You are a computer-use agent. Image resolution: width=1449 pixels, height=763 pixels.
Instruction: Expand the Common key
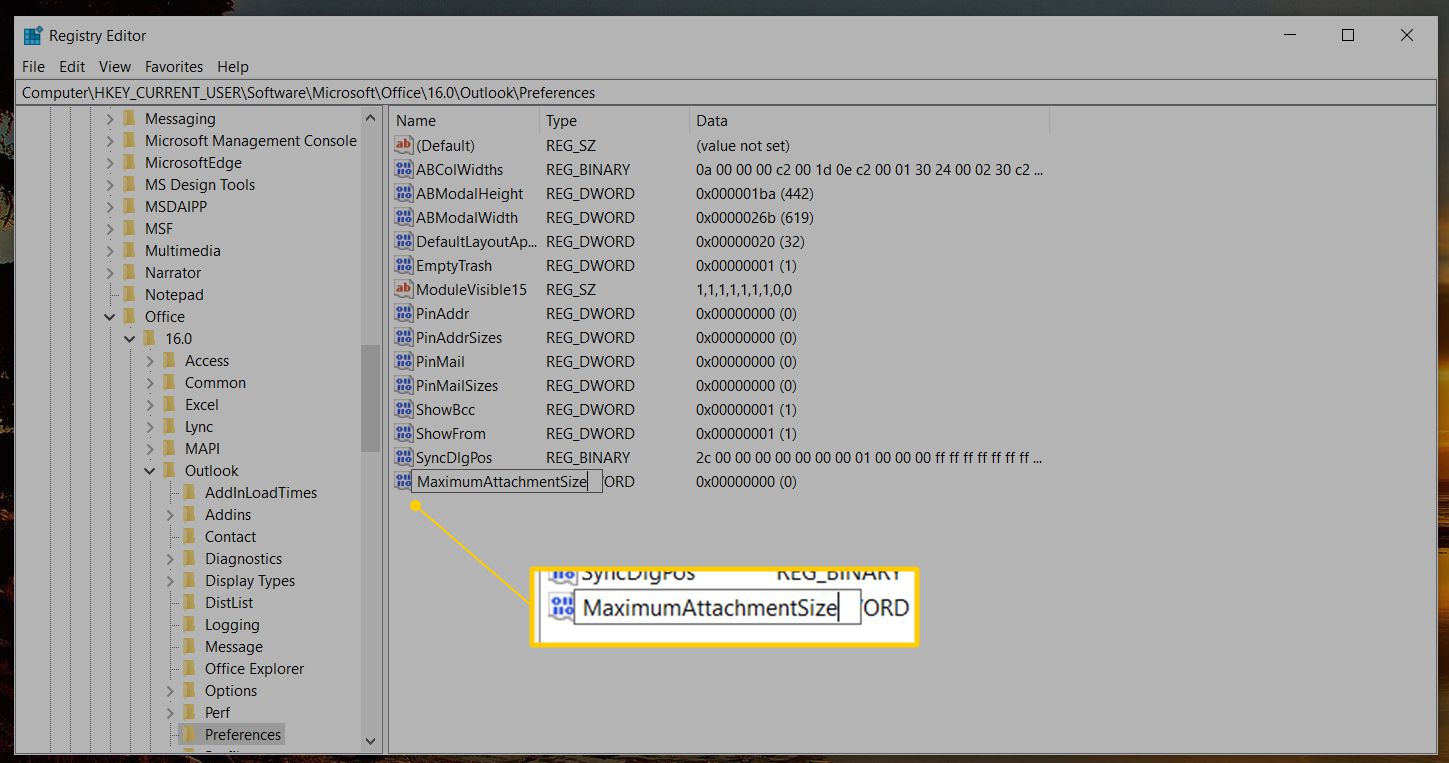click(150, 382)
